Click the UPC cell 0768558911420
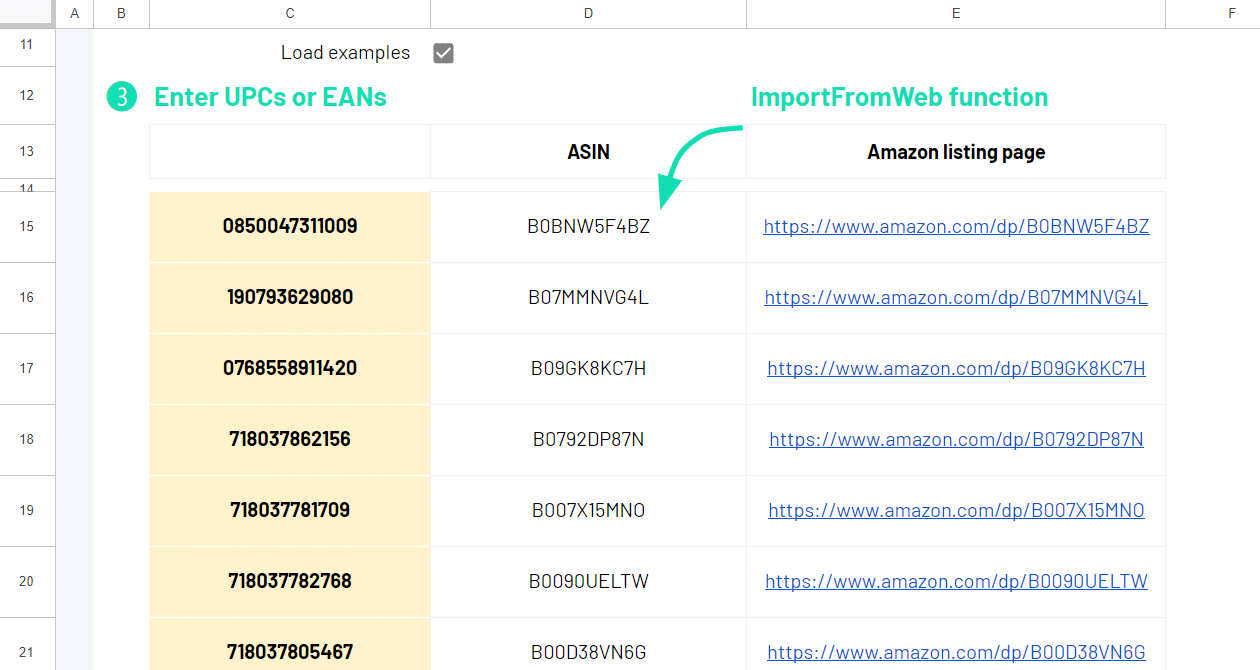This screenshot has width=1260, height=670. pos(290,369)
